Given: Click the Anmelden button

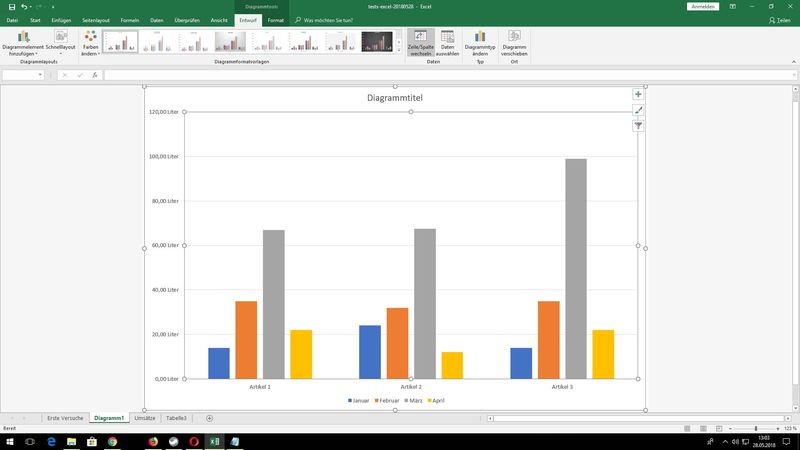Looking at the screenshot, I should pyautogui.click(x=703, y=6).
